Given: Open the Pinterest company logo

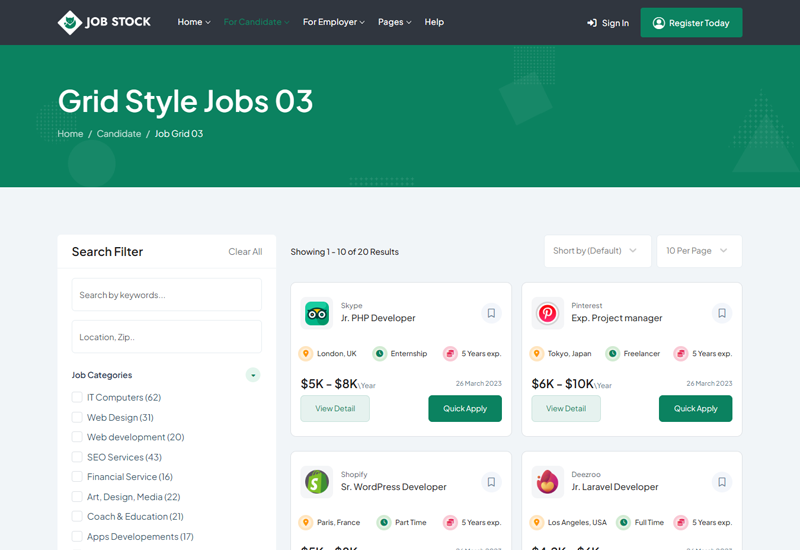Looking at the screenshot, I should pos(547,313).
